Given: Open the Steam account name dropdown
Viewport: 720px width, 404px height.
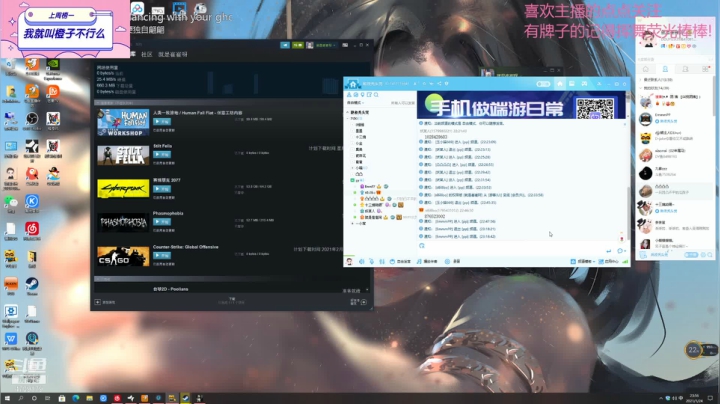Looking at the screenshot, I should coord(326,45).
